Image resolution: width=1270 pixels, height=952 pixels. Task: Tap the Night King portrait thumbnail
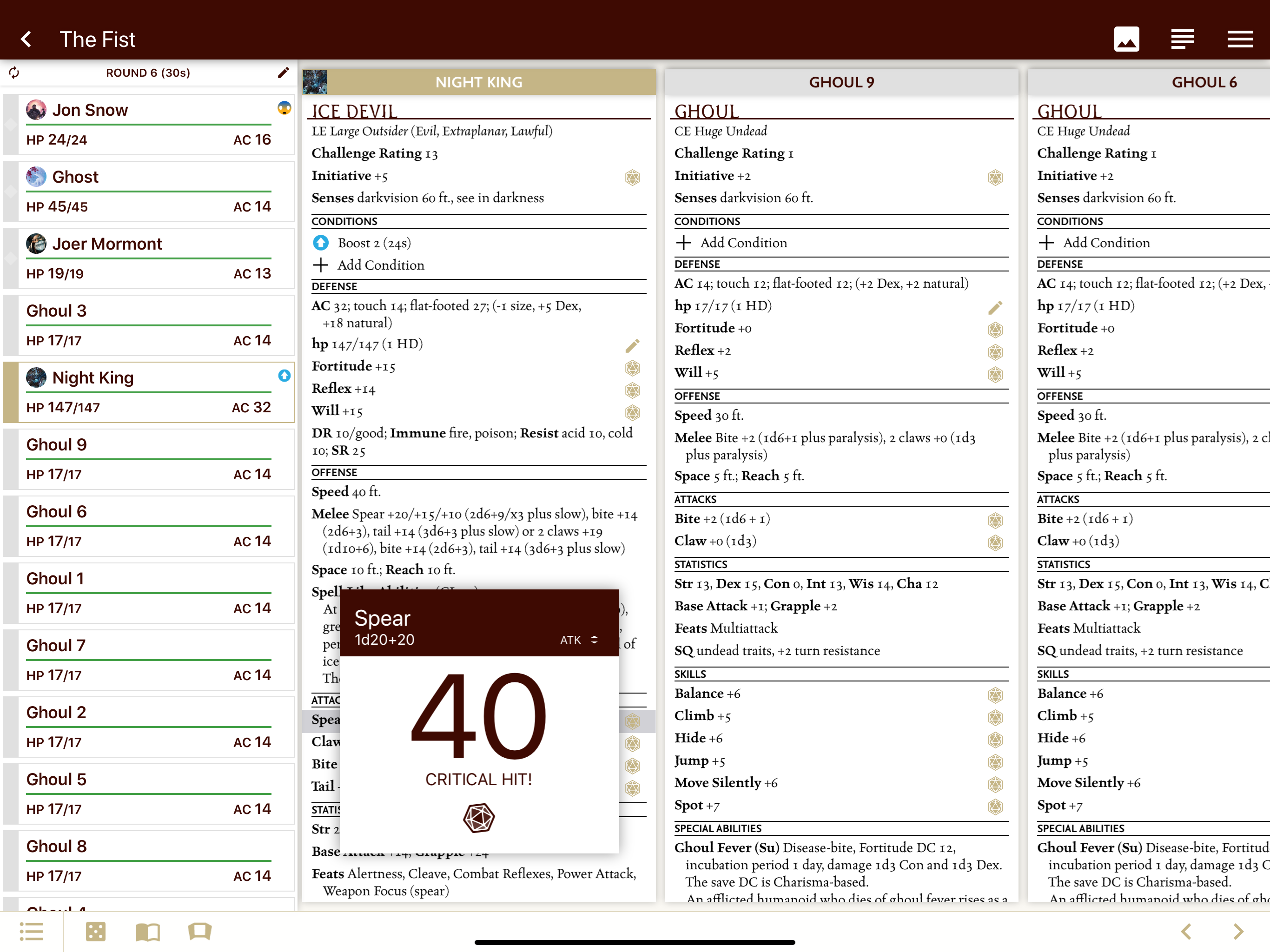pyautogui.click(x=315, y=81)
